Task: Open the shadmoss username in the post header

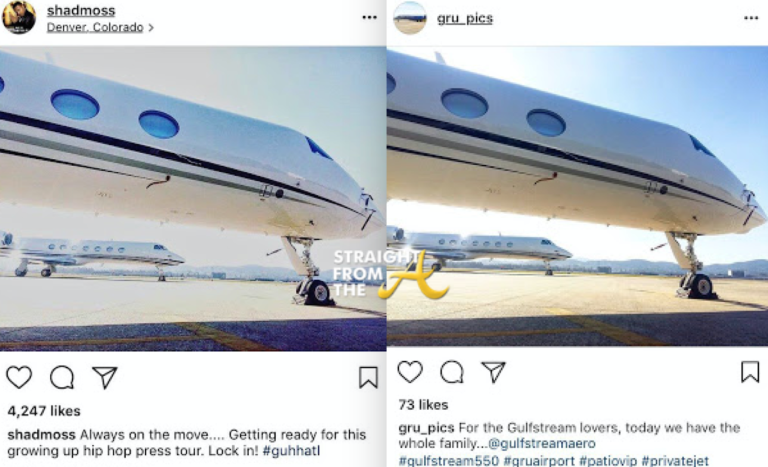Action: point(81,10)
